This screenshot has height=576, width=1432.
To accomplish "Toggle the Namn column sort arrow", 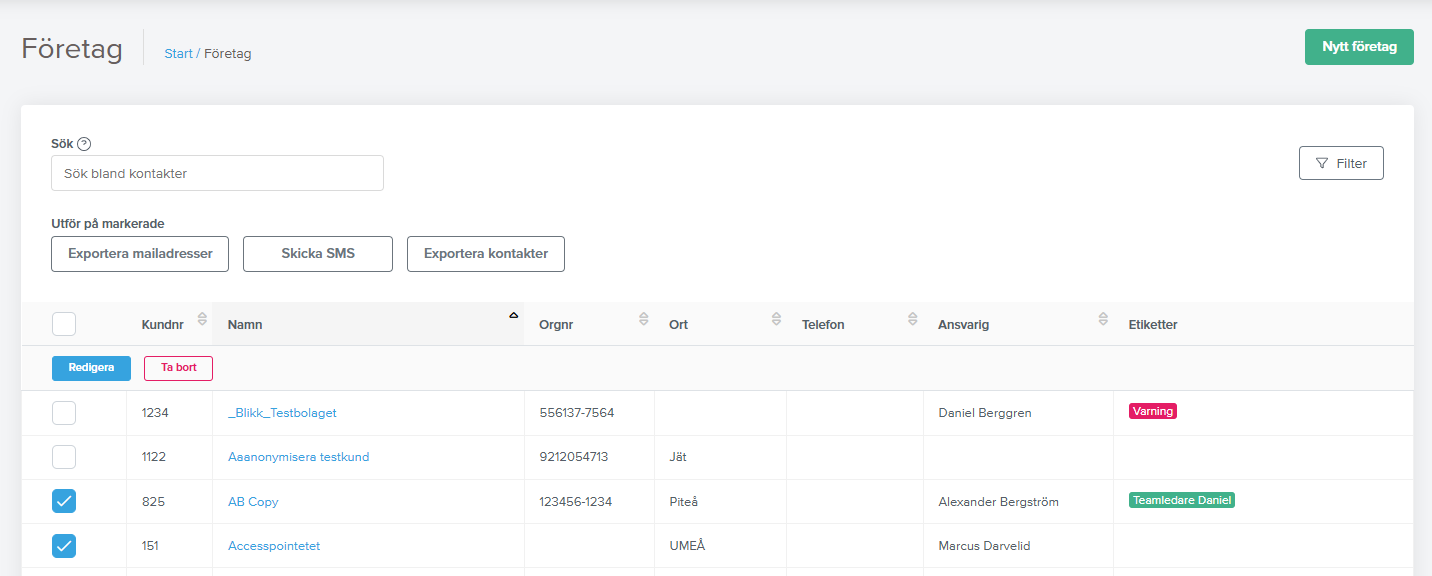I will [x=513, y=316].
